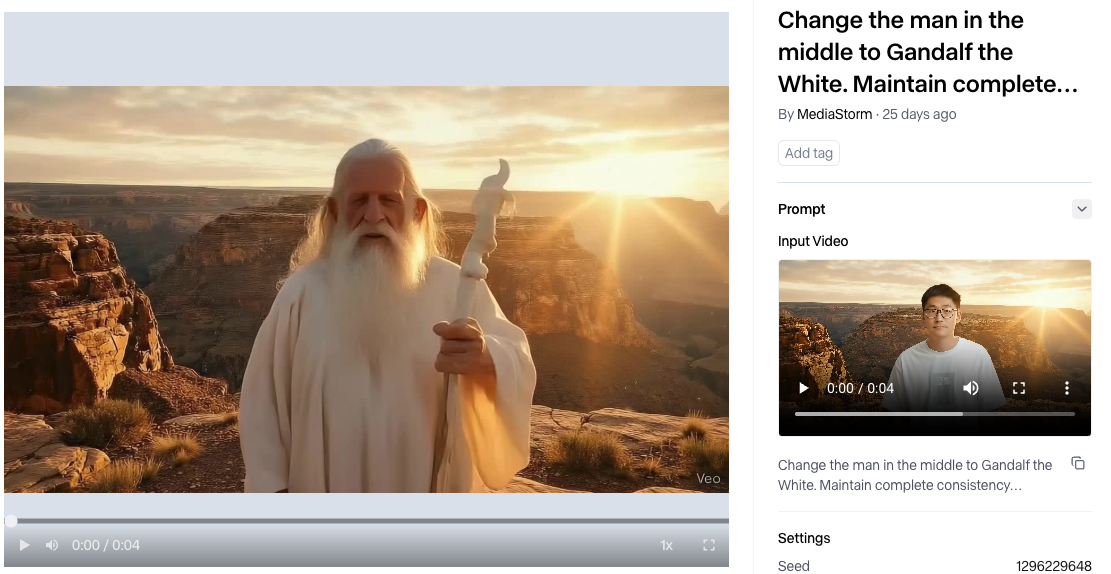Click the Add tag button
The width and height of the screenshot is (1111, 574).
808,153
